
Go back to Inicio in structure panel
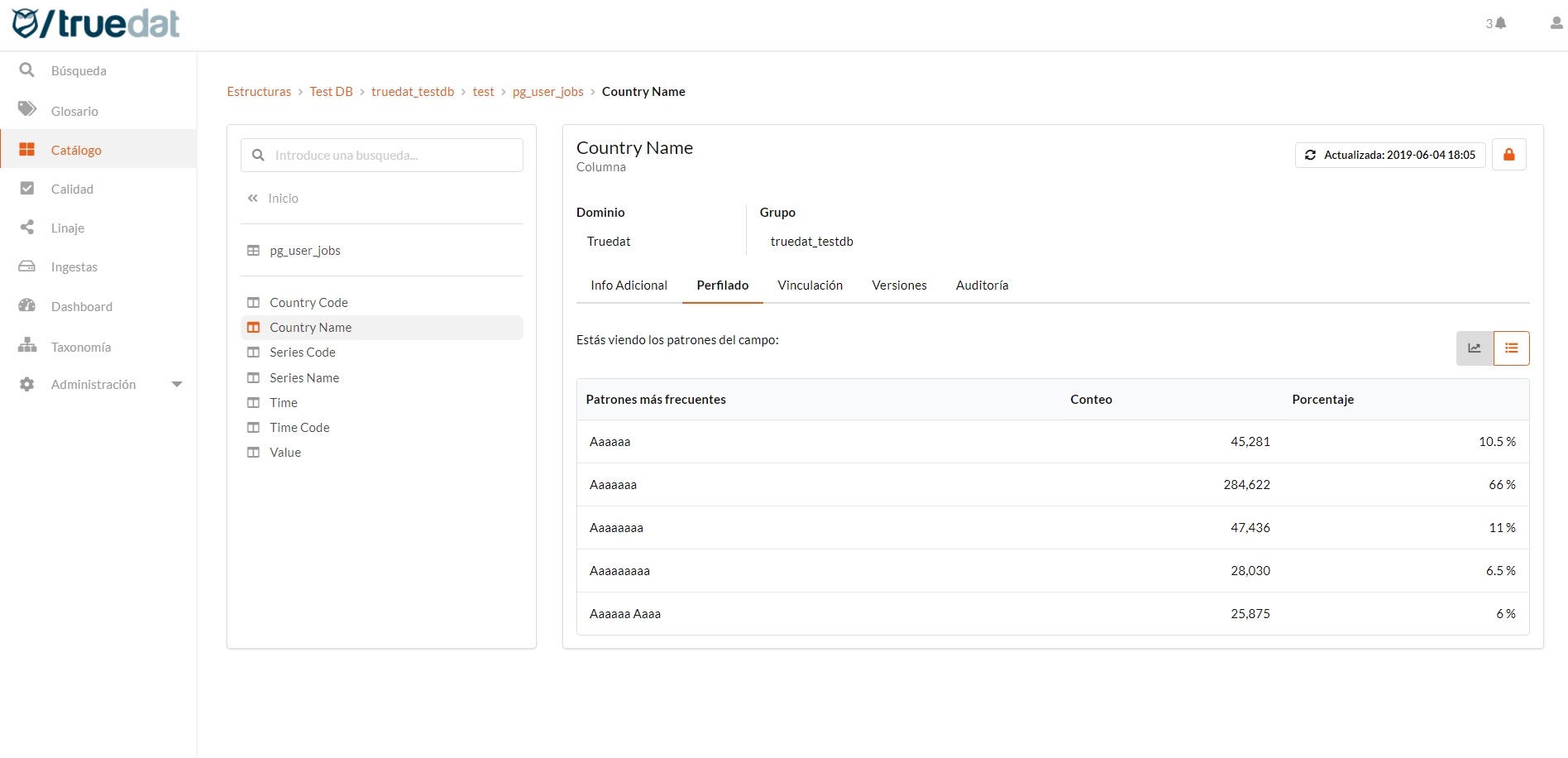tap(282, 199)
